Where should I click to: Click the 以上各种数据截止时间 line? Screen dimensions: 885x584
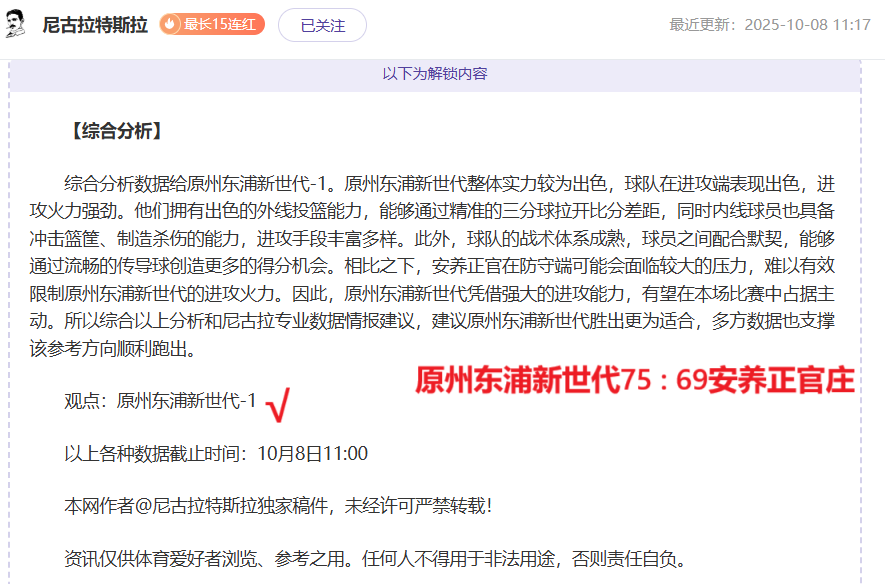pos(215,453)
